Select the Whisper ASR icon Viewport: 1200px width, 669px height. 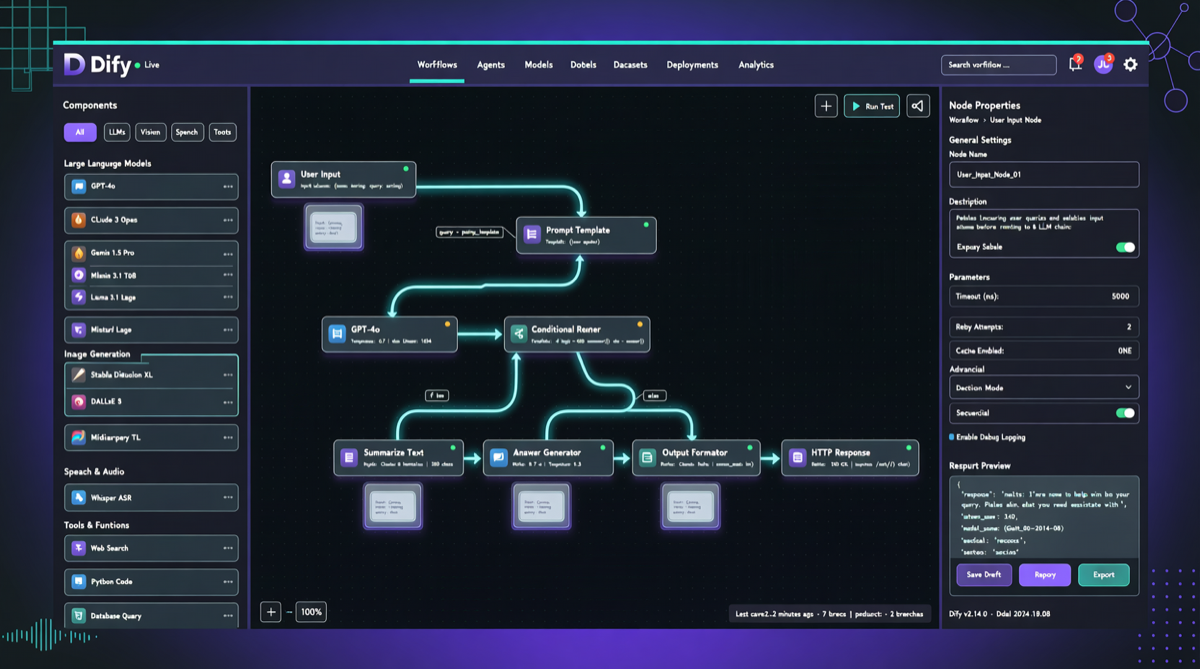tap(78, 497)
